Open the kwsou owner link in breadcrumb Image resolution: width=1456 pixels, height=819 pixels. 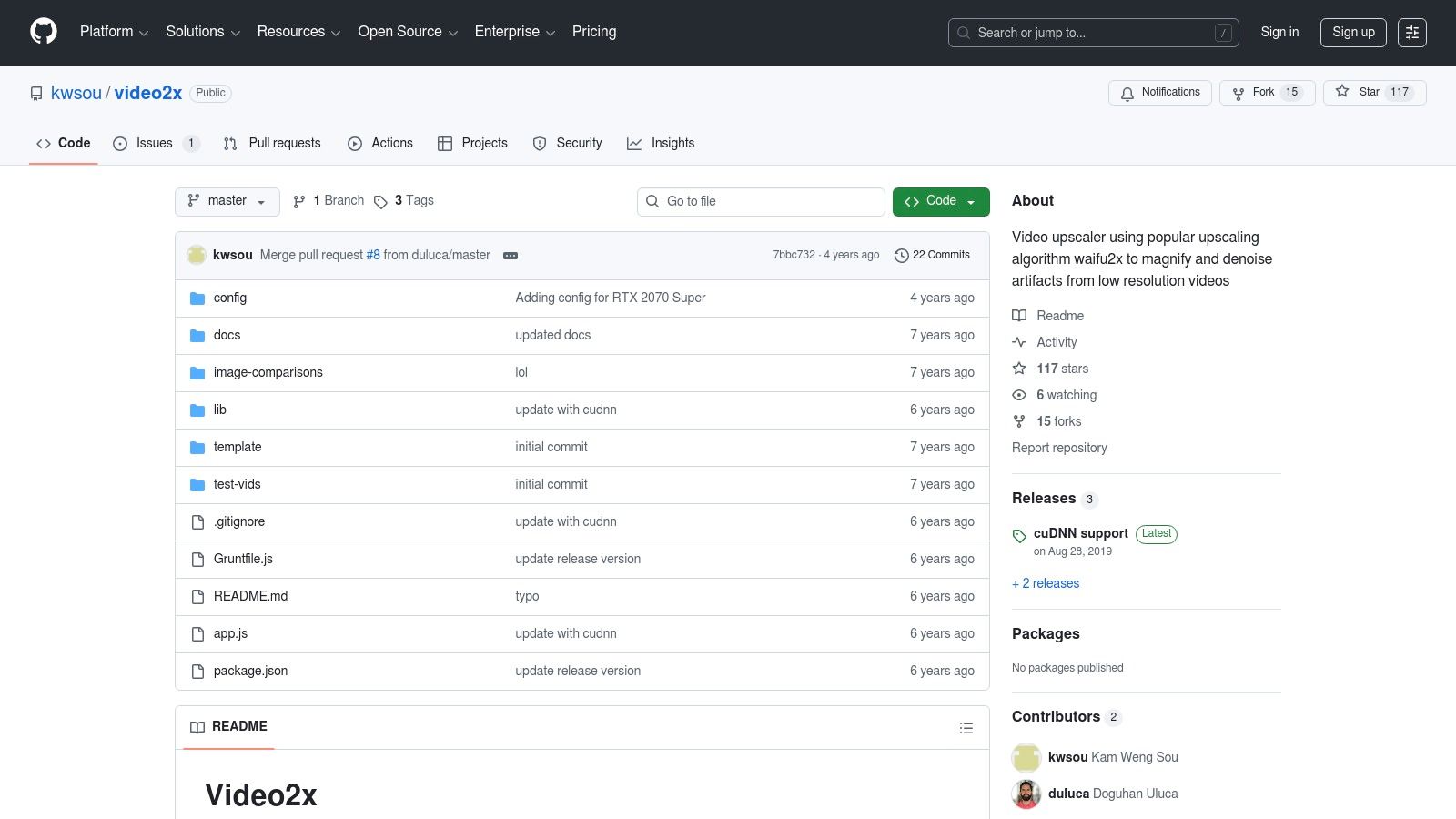(x=76, y=93)
